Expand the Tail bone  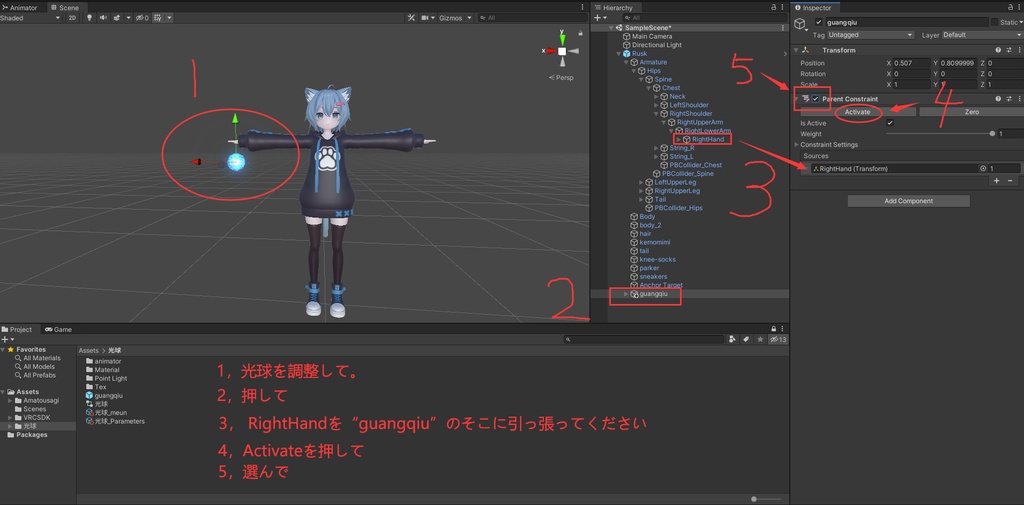tap(641, 199)
